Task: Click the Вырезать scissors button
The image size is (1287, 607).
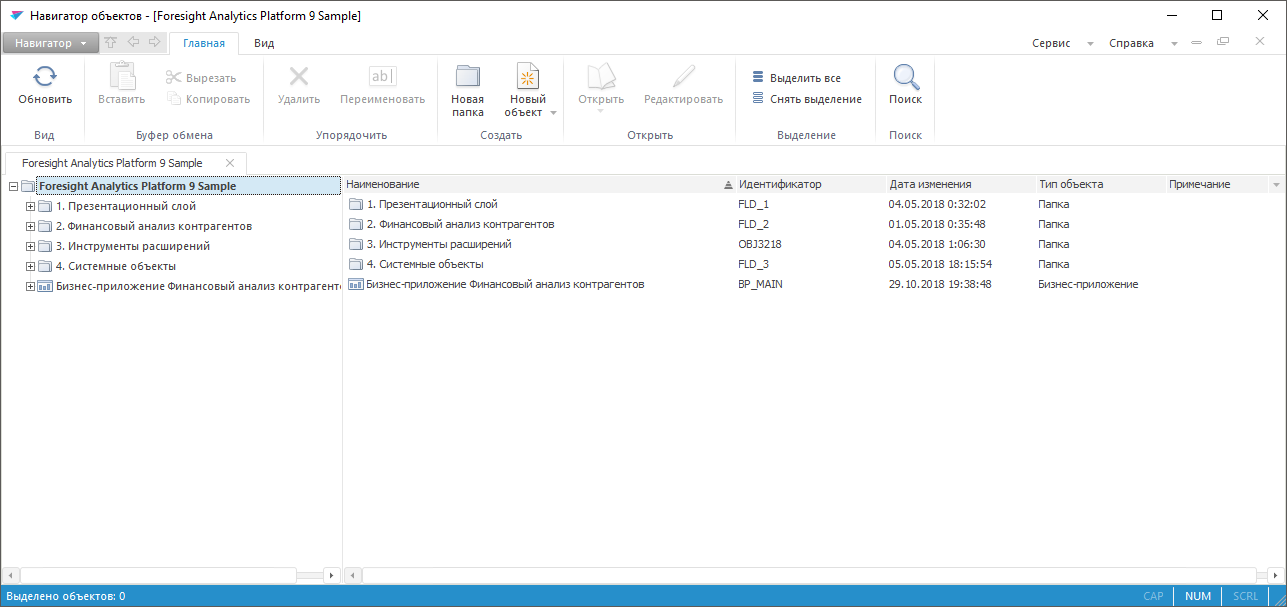Action: pos(200,78)
